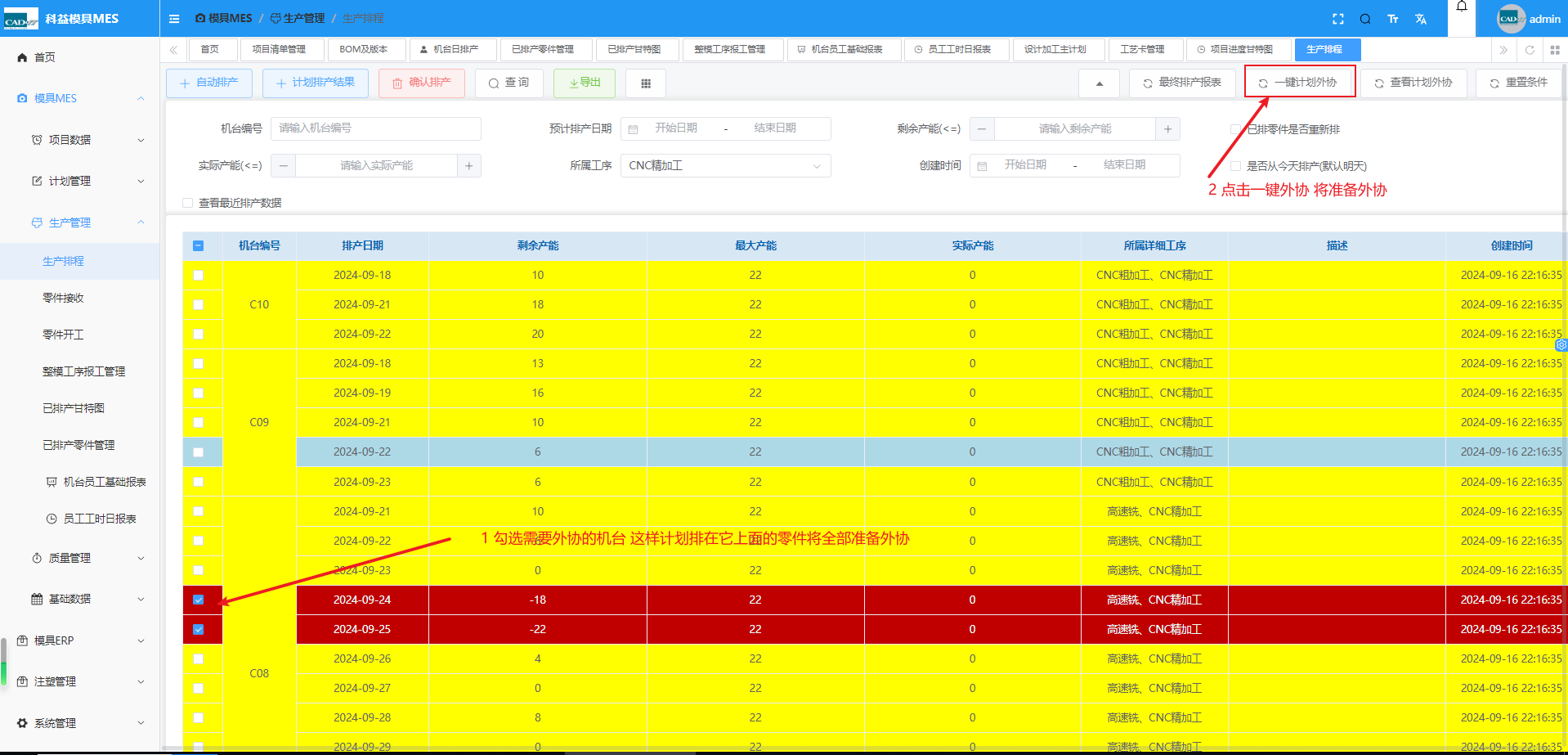Click the collapse-filters up arrow button
The image size is (1568, 755).
(x=1100, y=83)
